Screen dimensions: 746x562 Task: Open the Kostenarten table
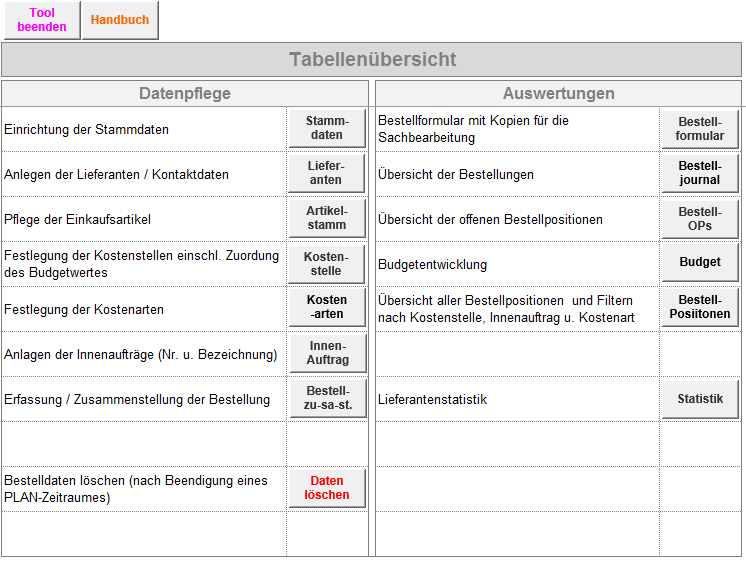326,307
